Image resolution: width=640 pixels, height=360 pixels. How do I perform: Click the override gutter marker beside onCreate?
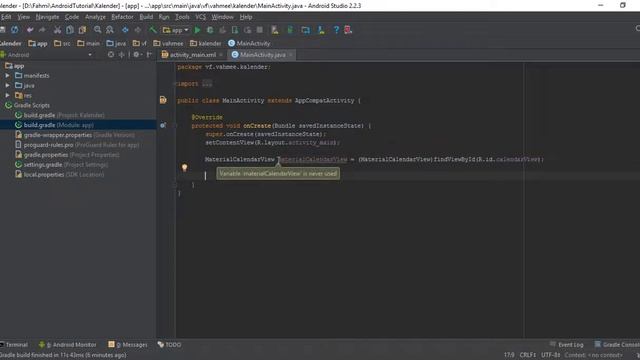click(x=163, y=125)
